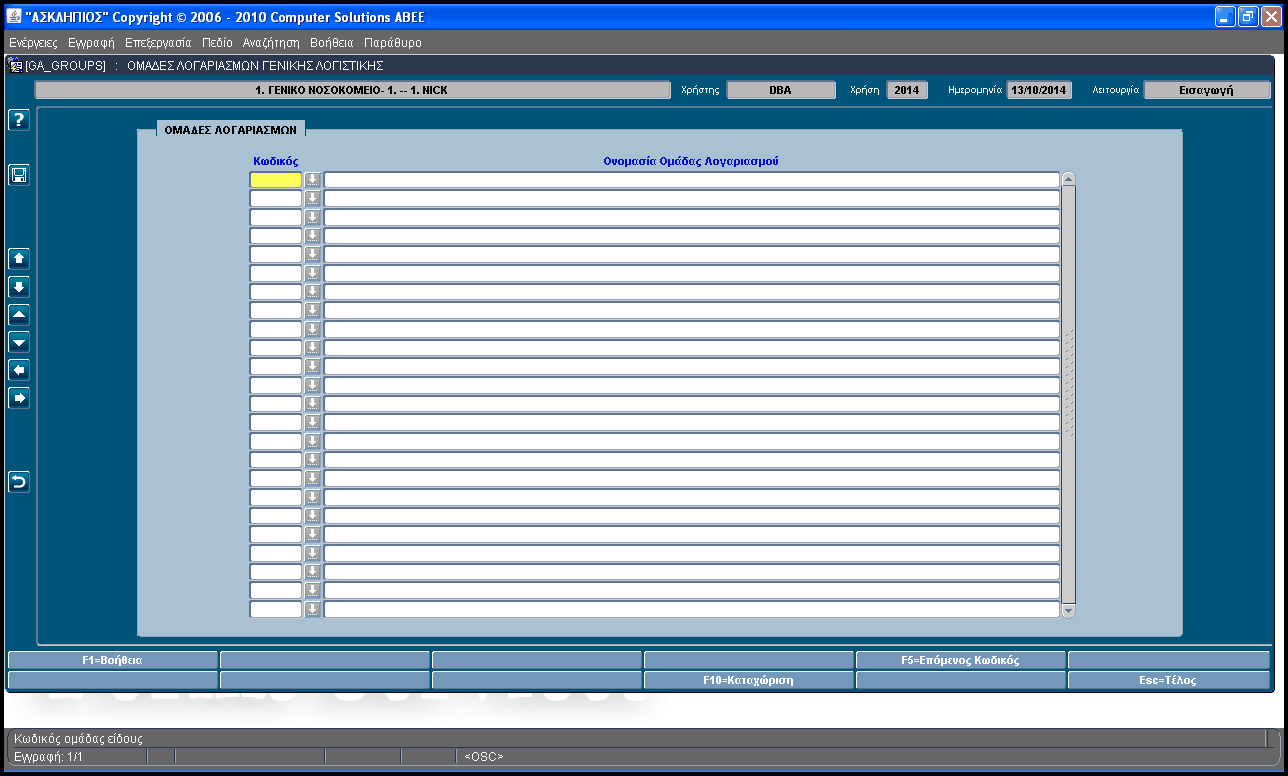The image size is (1288, 776).
Task: Focus the yellow Κωδικός field in the first row
Action: 275,179
